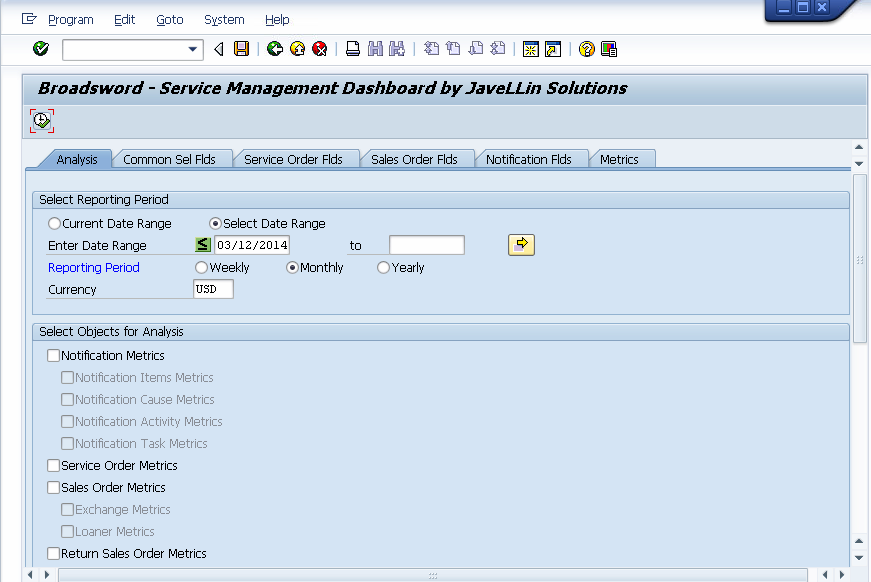Click the Find binoculars icon
The height and width of the screenshot is (582, 871).
pyautogui.click(x=376, y=49)
